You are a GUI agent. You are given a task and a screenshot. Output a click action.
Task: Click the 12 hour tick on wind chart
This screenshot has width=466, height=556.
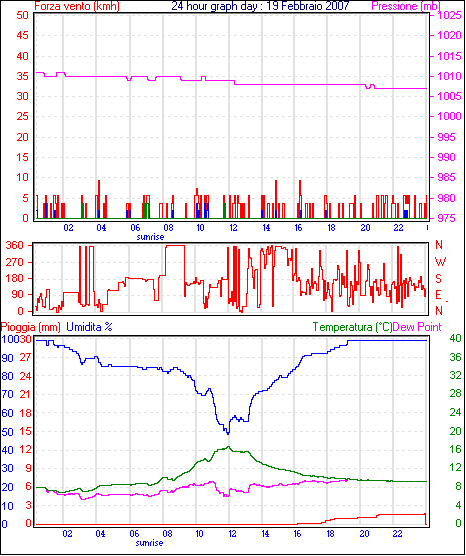click(x=233, y=227)
